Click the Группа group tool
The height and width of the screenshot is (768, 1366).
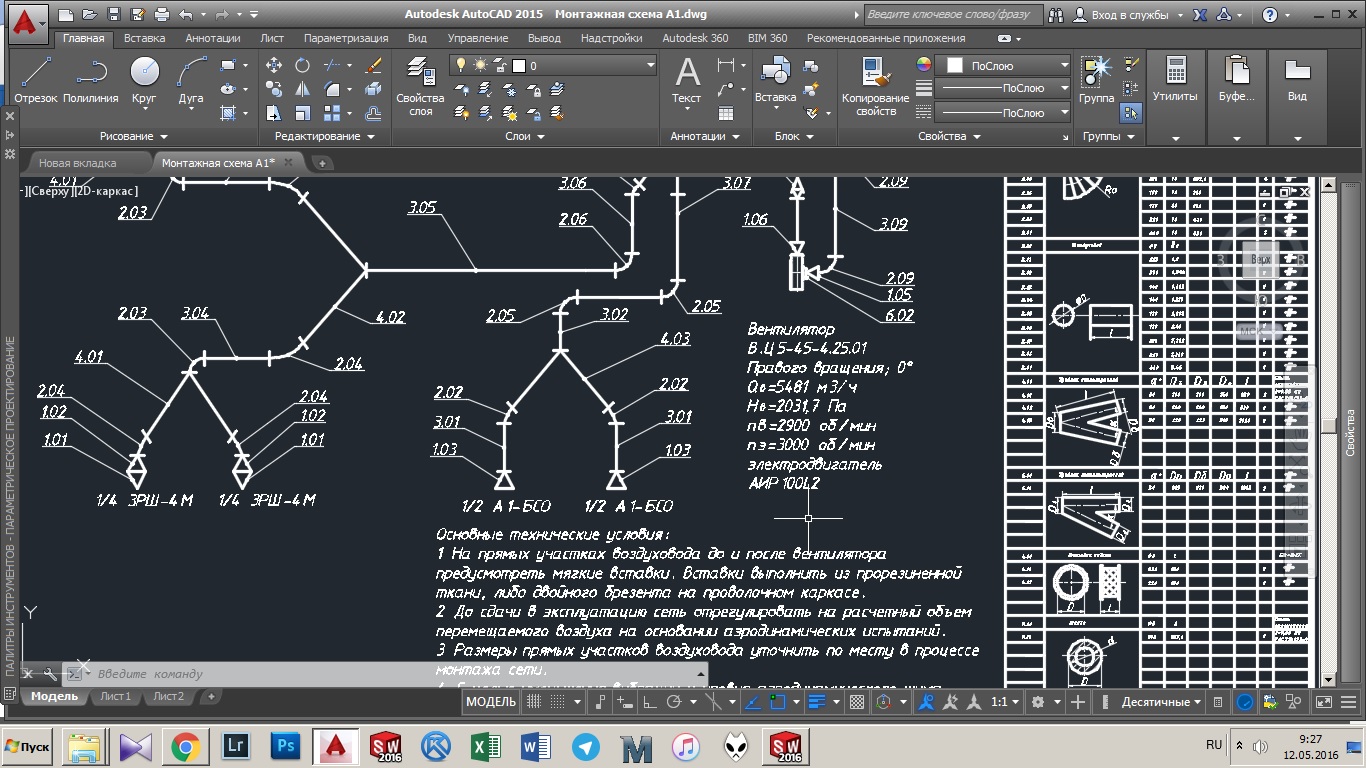[x=1097, y=80]
